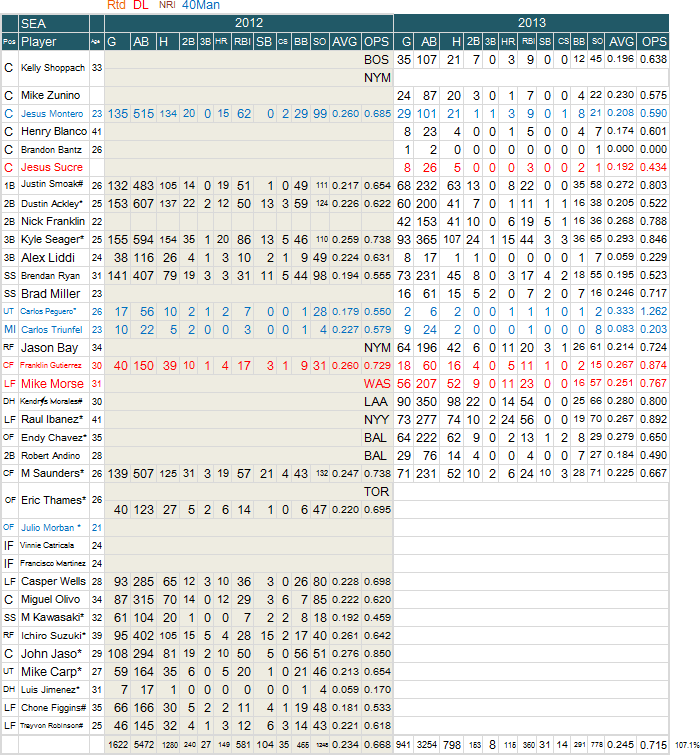Viewport: 700px width, 755px height.
Task: Select the blue Jesus Montero name
Action: [x=52, y=114]
